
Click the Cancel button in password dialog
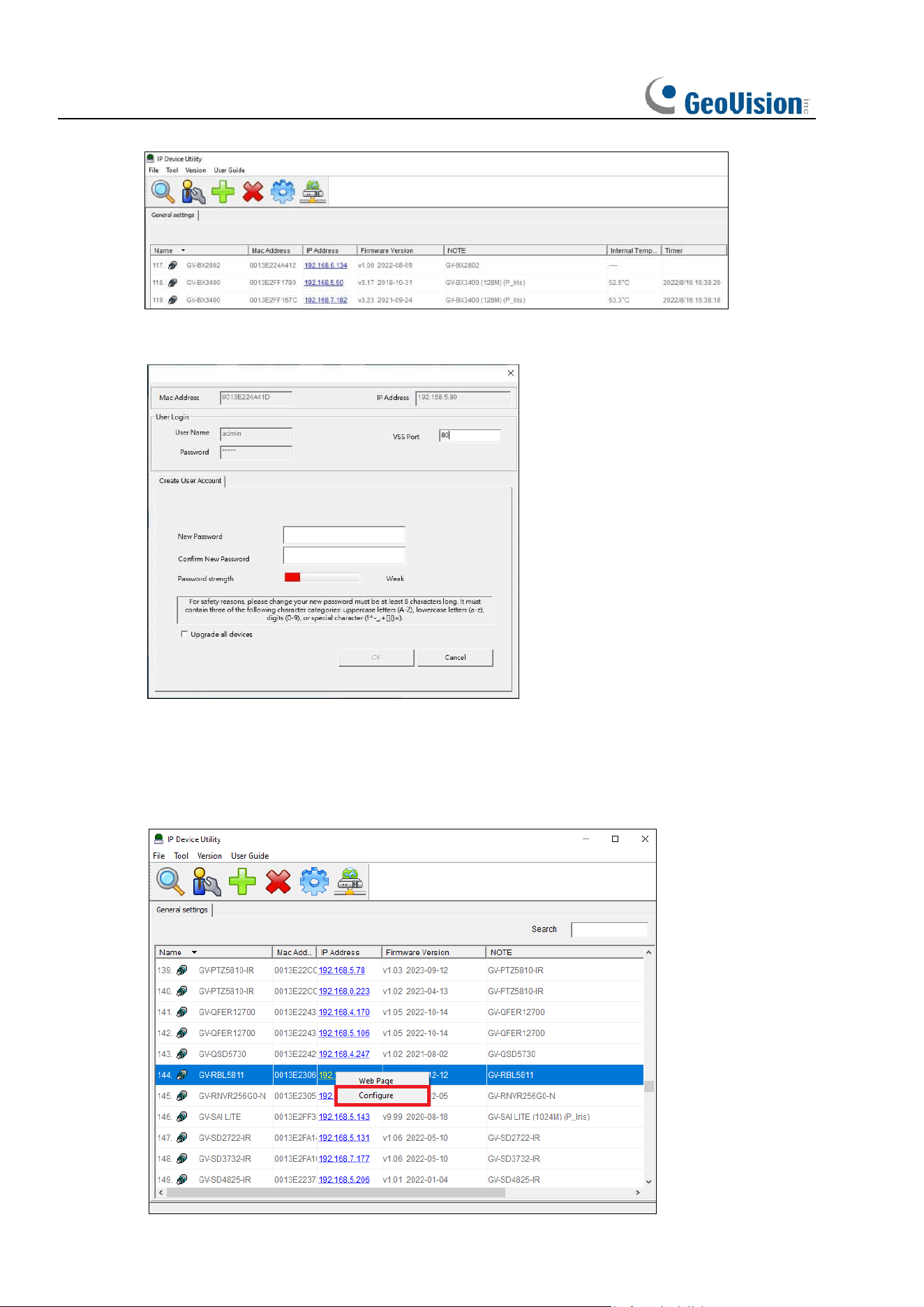455,657
